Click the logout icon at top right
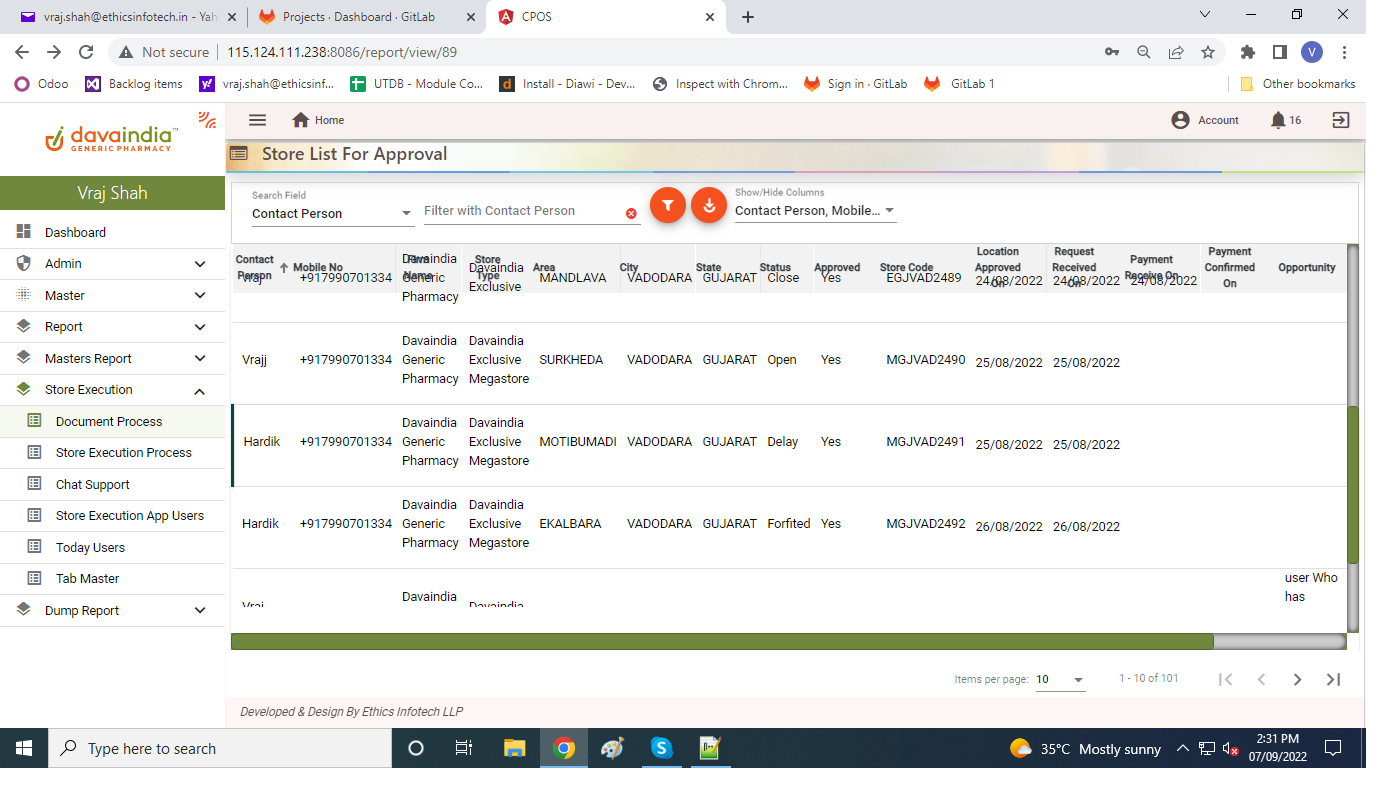The width and height of the screenshot is (1384, 796). tap(1340, 120)
